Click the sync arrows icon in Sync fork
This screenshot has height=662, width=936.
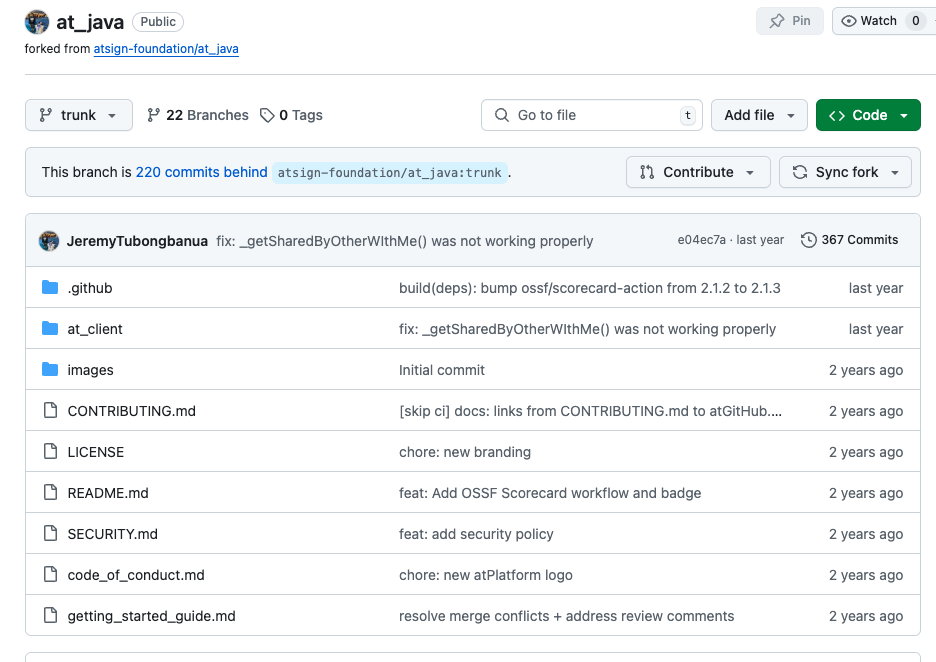[800, 173]
